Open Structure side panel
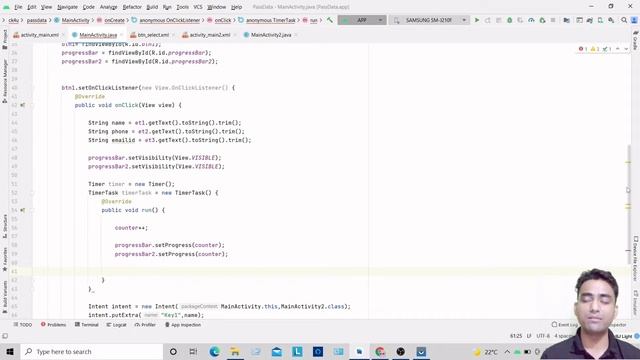This screenshot has height=360, width=640. tap(5, 226)
